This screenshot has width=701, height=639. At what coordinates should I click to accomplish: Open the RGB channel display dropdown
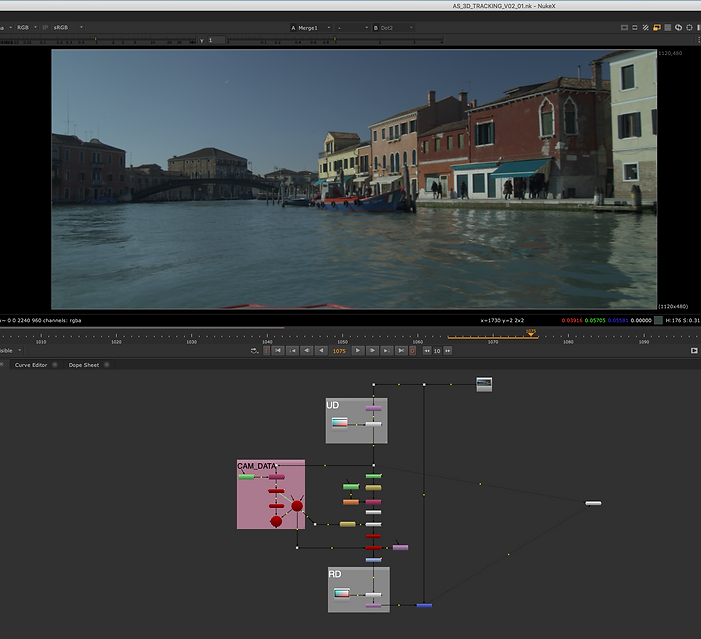click(x=27, y=27)
